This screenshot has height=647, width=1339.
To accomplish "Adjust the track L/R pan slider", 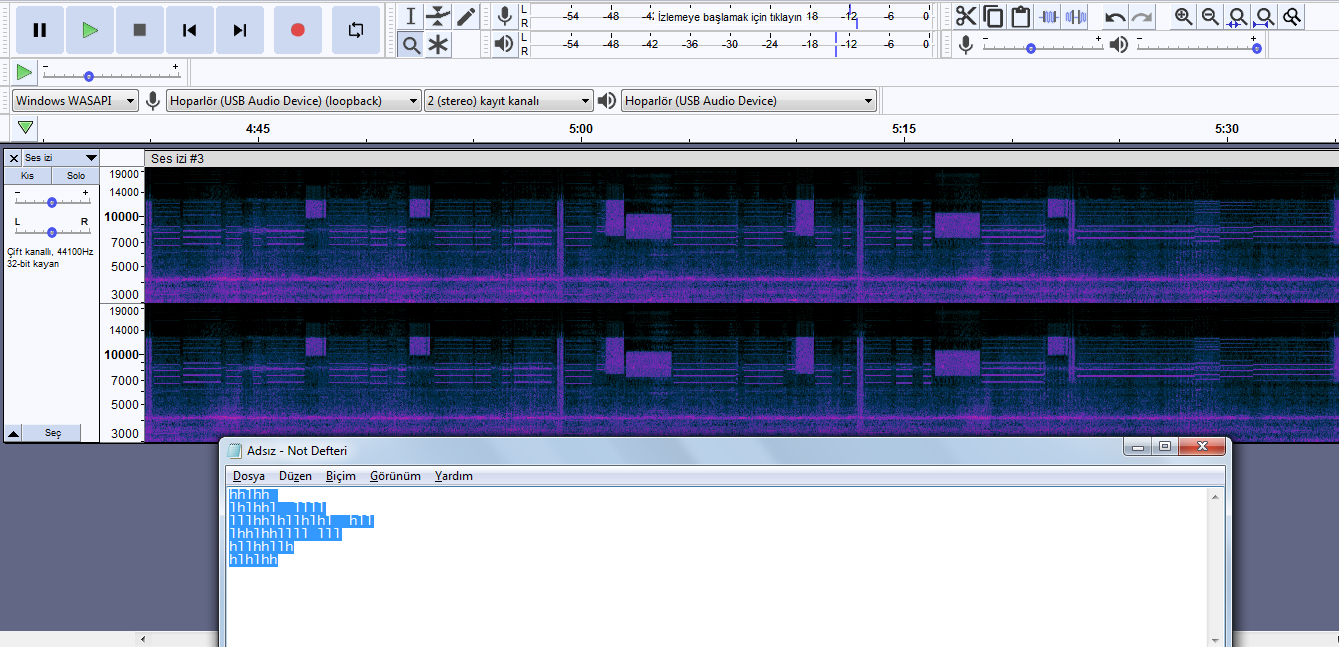I will point(51,231).
